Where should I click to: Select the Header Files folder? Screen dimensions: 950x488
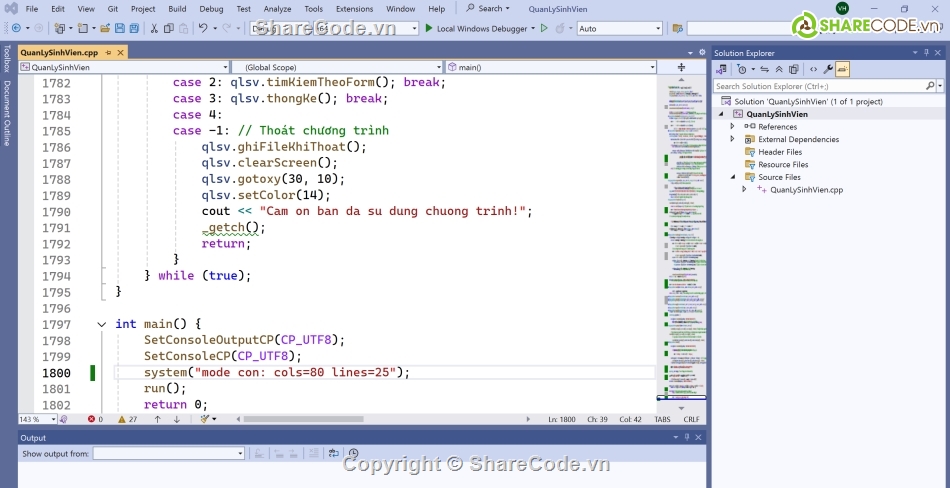pyautogui.click(x=780, y=152)
